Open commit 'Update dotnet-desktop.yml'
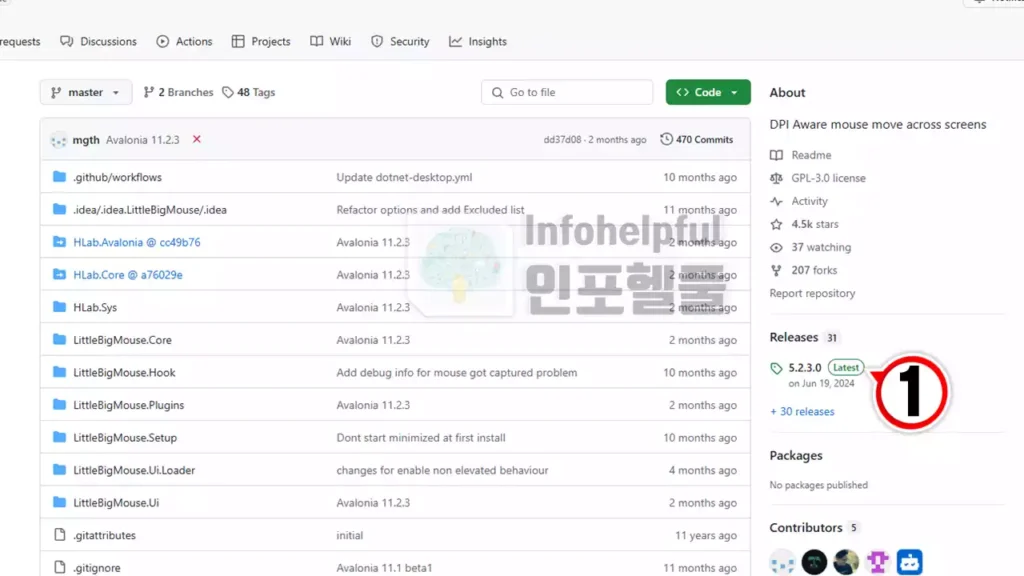This screenshot has height=576, width=1024. 404,177
